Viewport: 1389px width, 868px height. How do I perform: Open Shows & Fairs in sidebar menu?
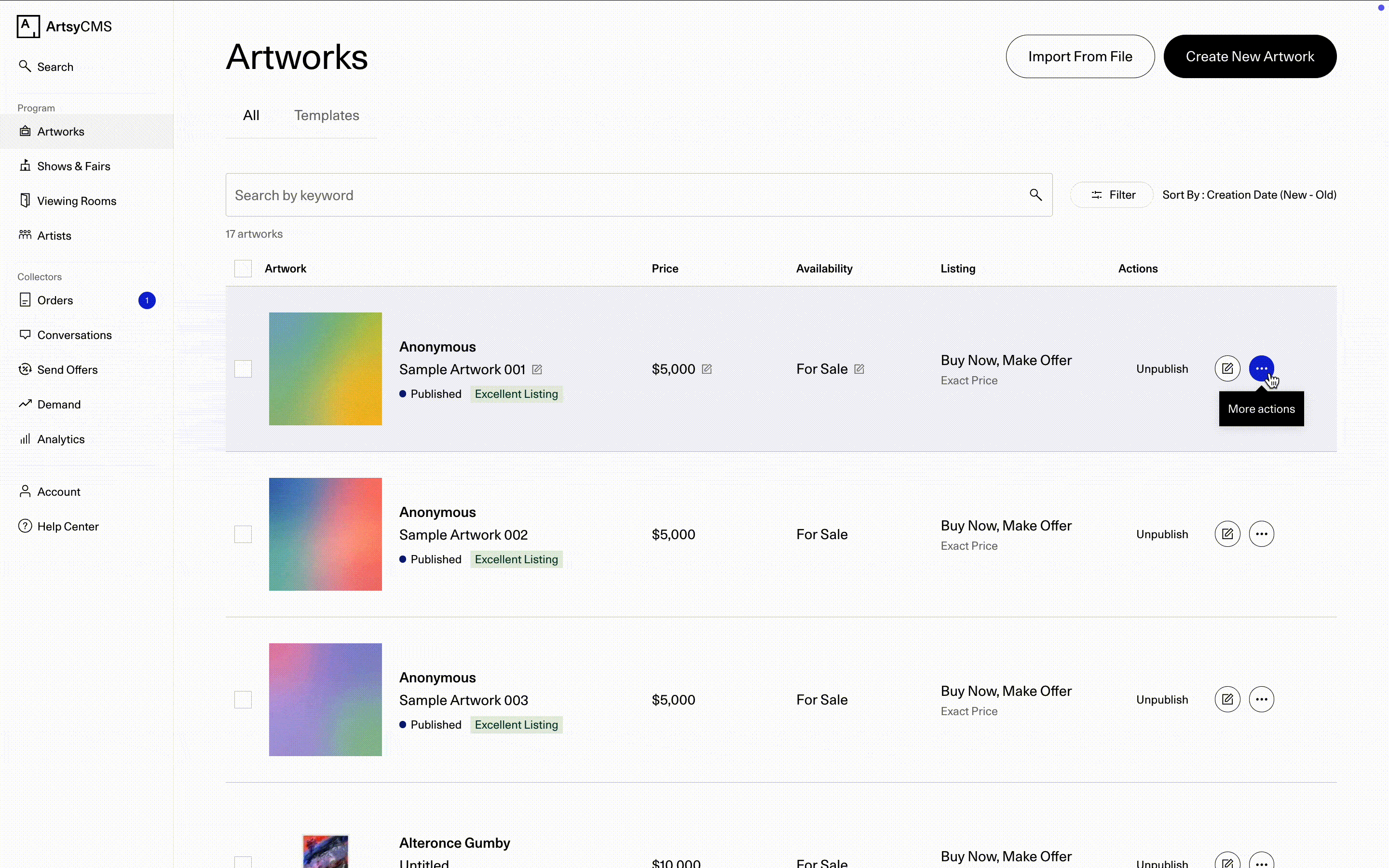coord(73,166)
